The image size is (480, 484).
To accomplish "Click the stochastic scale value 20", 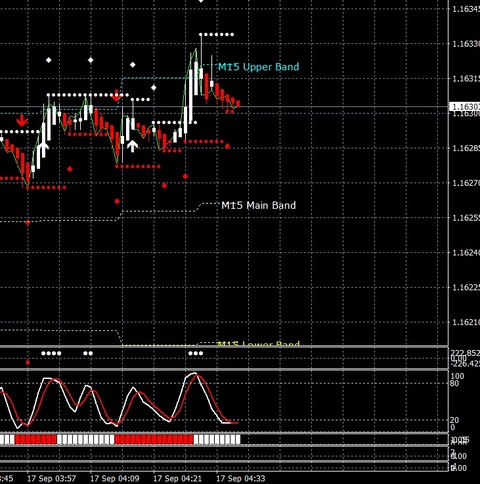I will [x=455, y=420].
